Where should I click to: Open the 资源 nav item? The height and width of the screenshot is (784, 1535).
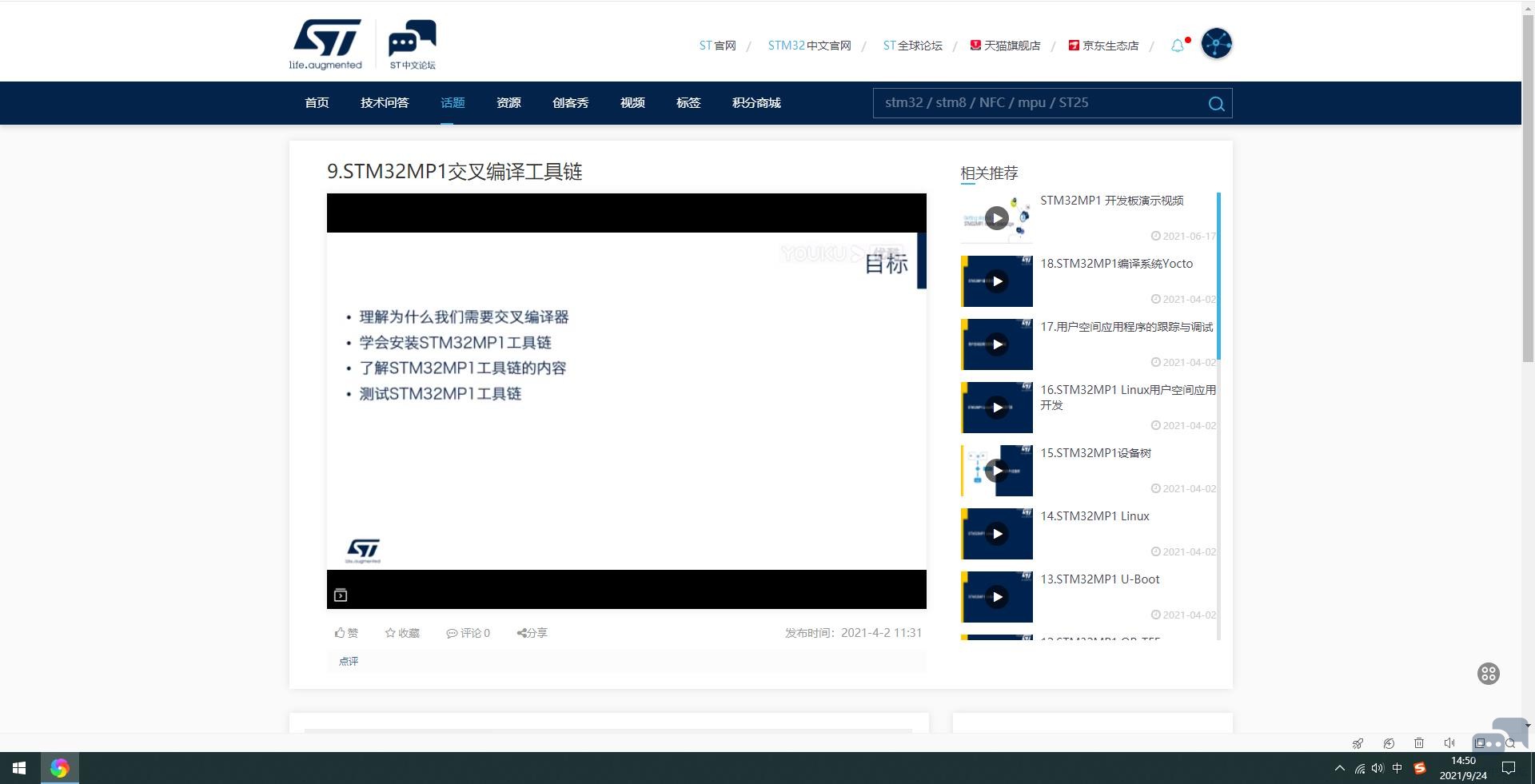tap(508, 103)
